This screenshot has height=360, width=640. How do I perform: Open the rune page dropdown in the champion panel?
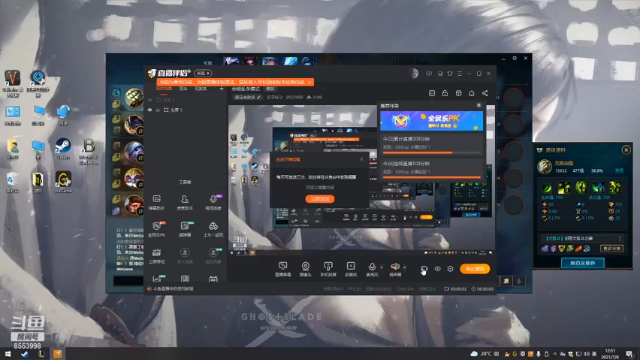[583, 238]
